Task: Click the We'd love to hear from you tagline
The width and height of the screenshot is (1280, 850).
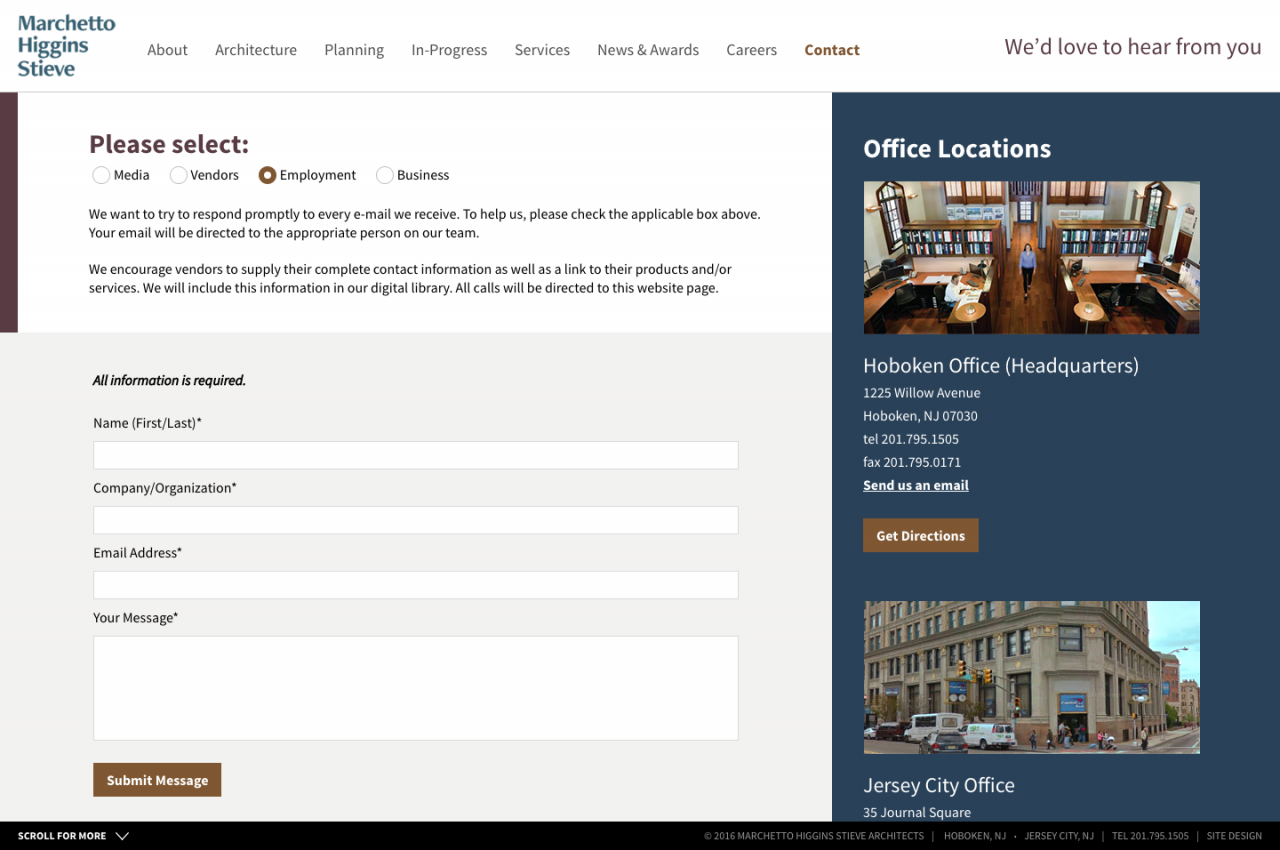Action: [x=1133, y=47]
